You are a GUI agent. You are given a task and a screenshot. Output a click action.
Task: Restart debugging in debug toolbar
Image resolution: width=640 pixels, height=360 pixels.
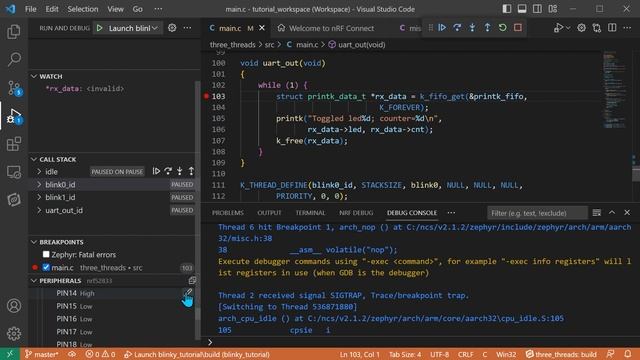(x=502, y=28)
